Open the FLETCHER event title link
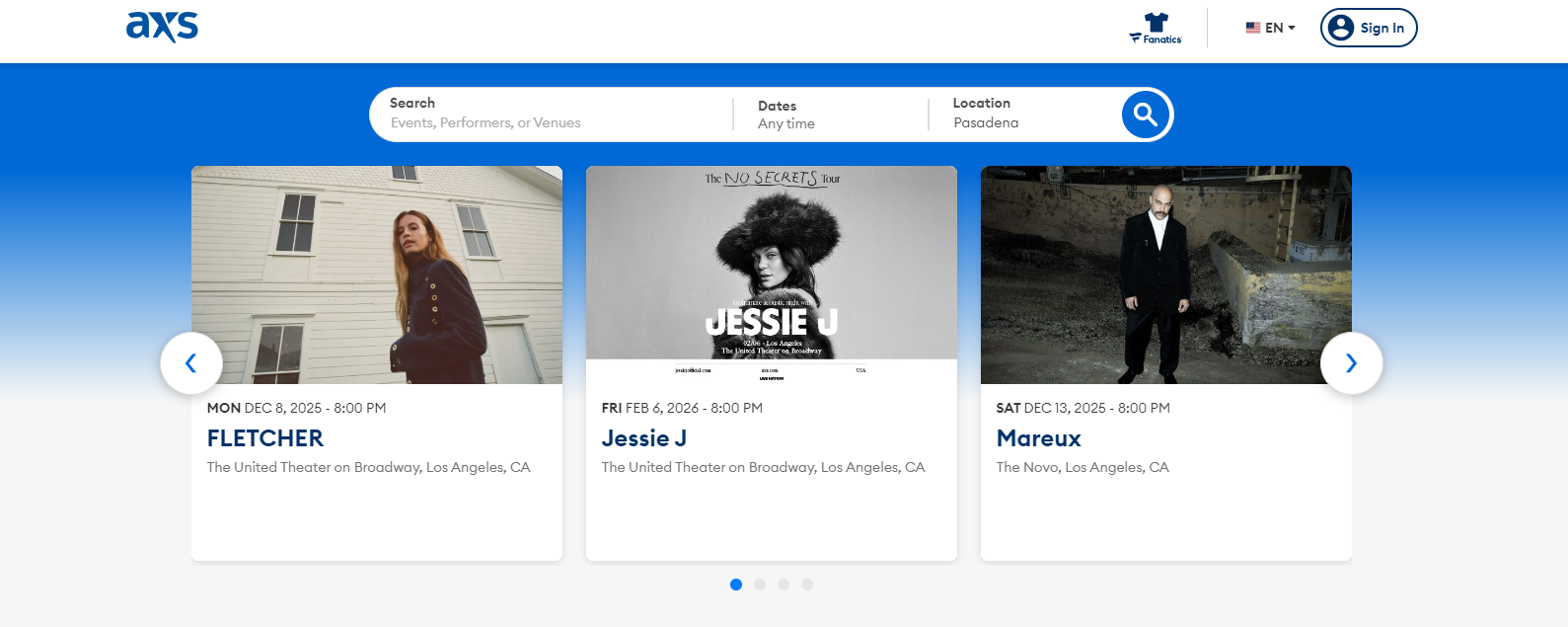This screenshot has width=1568, height=627. pos(265,438)
